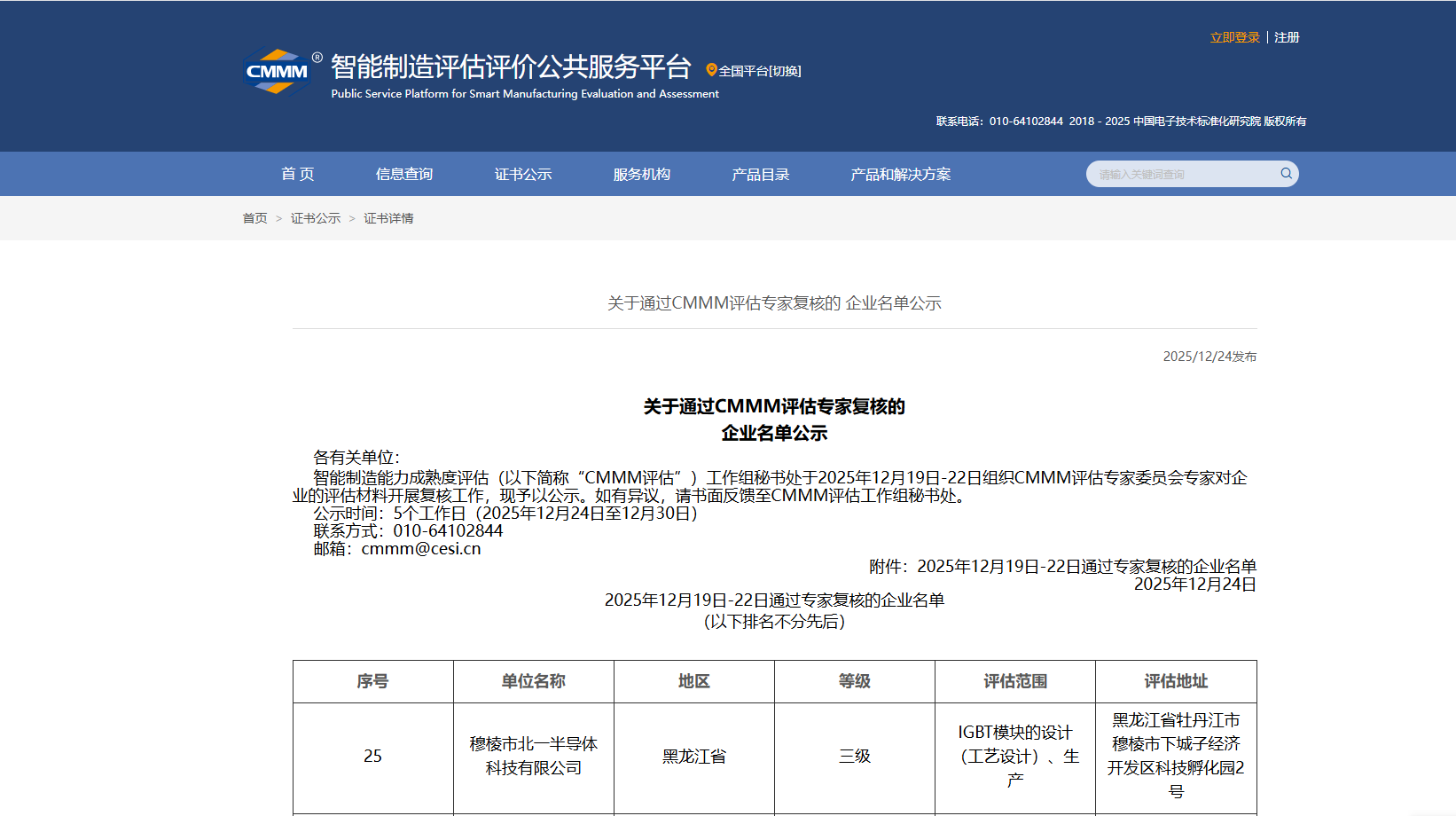Navigate to 首页 in the breadcrumb

click(255, 217)
